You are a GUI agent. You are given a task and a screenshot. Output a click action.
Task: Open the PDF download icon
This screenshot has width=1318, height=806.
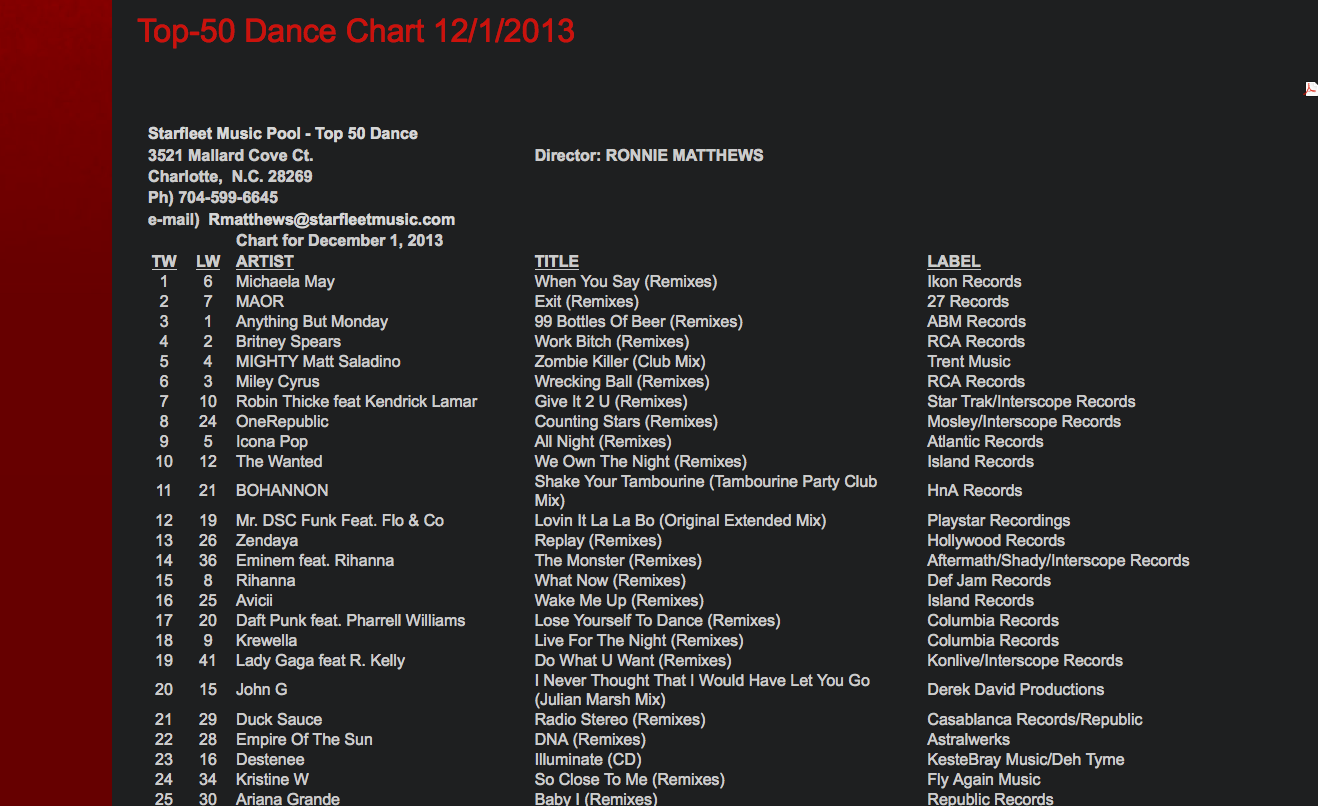(x=1311, y=89)
